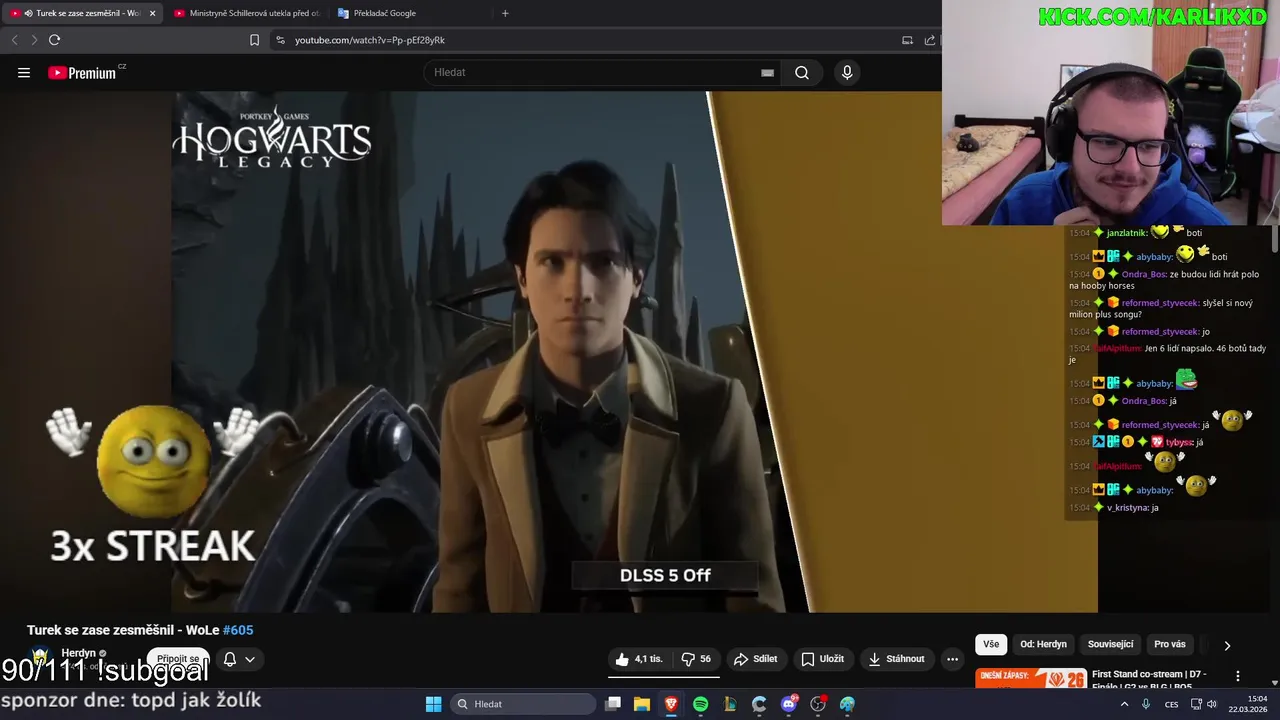Viewport: 1280px width, 720px height.
Task: Click the Připojit se join button
Action: coord(178,659)
